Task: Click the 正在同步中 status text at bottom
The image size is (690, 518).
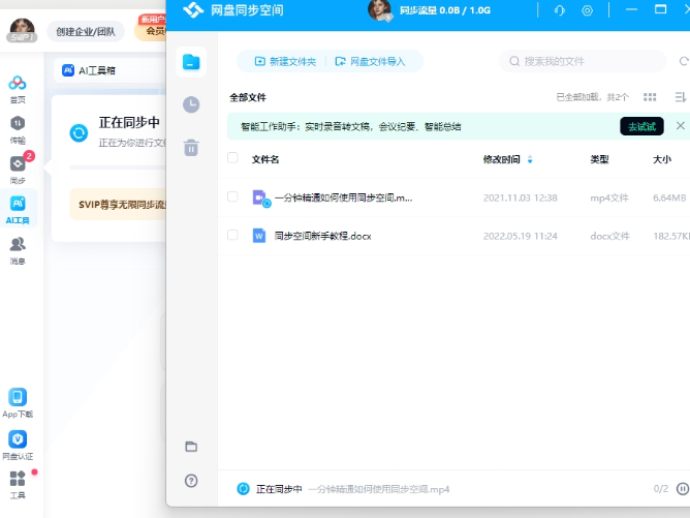Action: pos(279,489)
